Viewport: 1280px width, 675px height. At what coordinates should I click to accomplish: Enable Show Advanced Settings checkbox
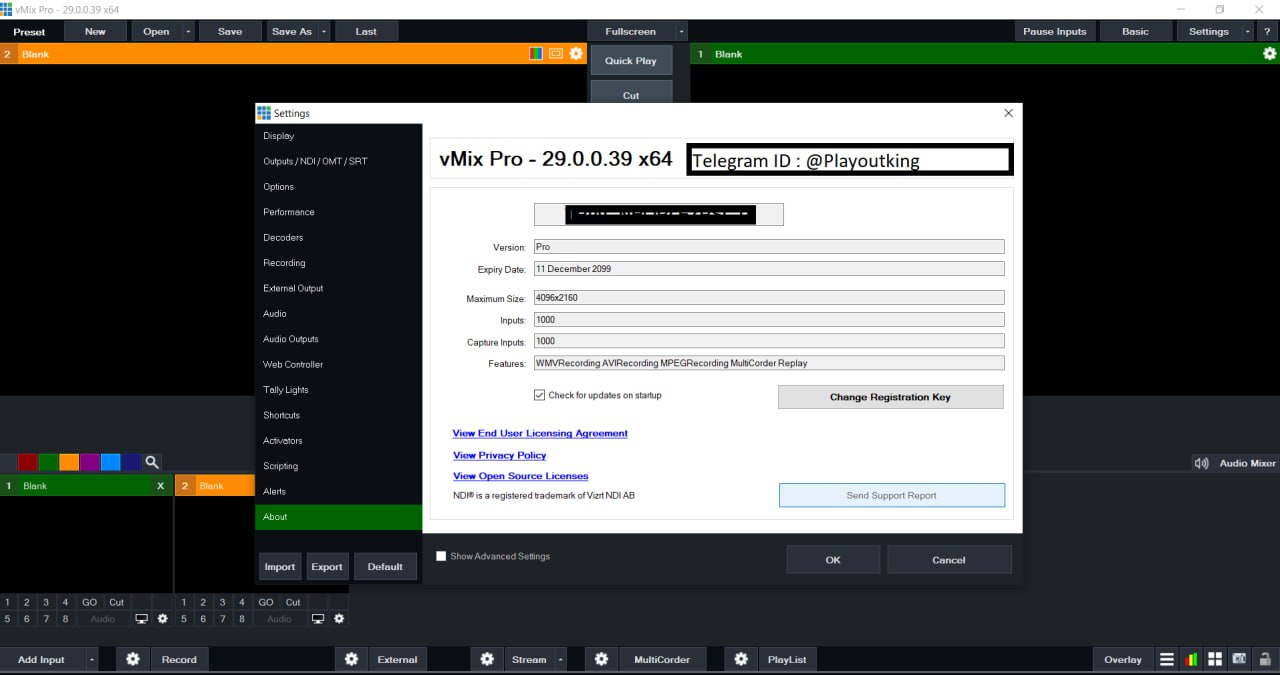pos(441,556)
